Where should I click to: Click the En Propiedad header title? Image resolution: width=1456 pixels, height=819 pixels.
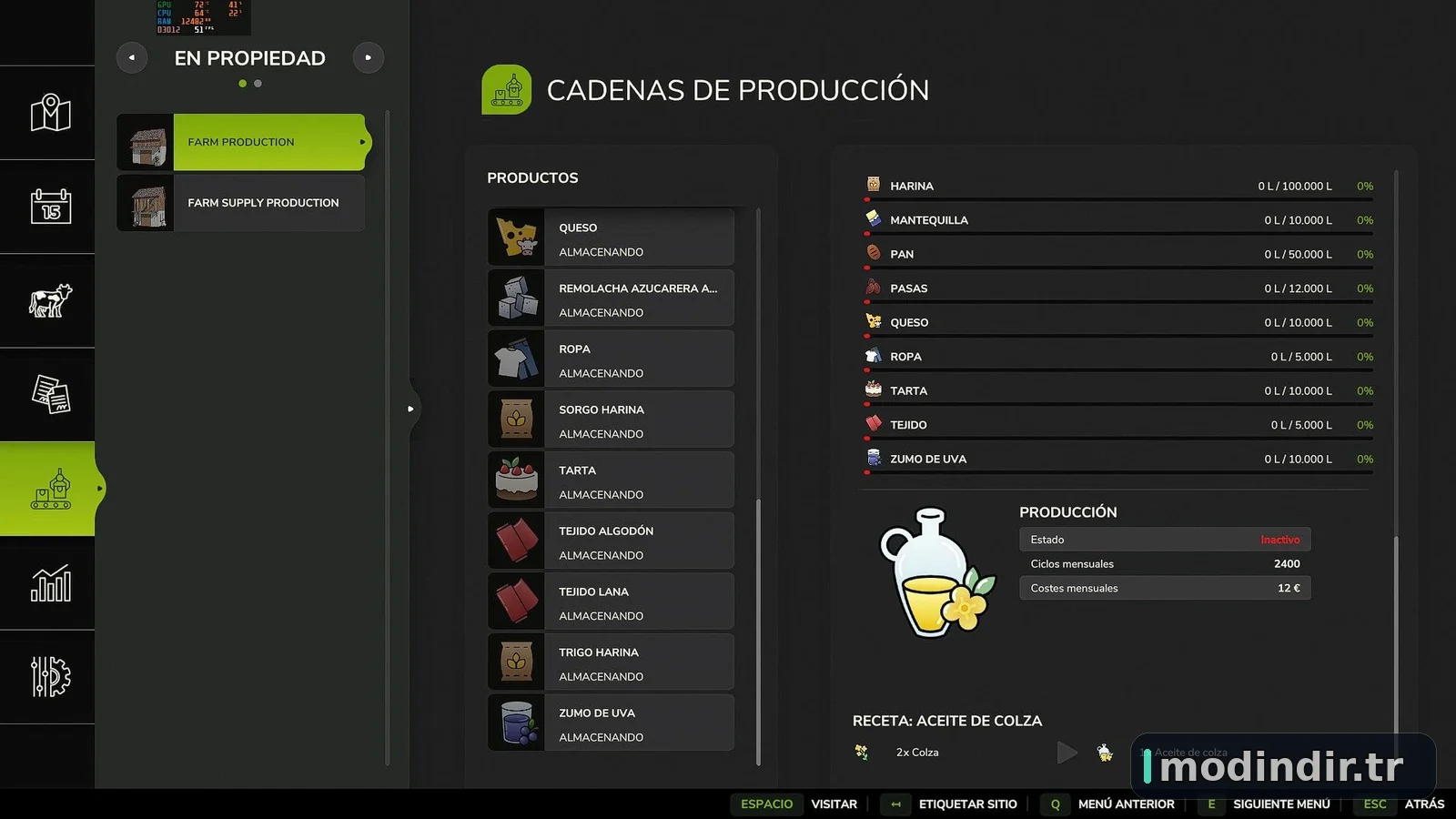point(250,58)
